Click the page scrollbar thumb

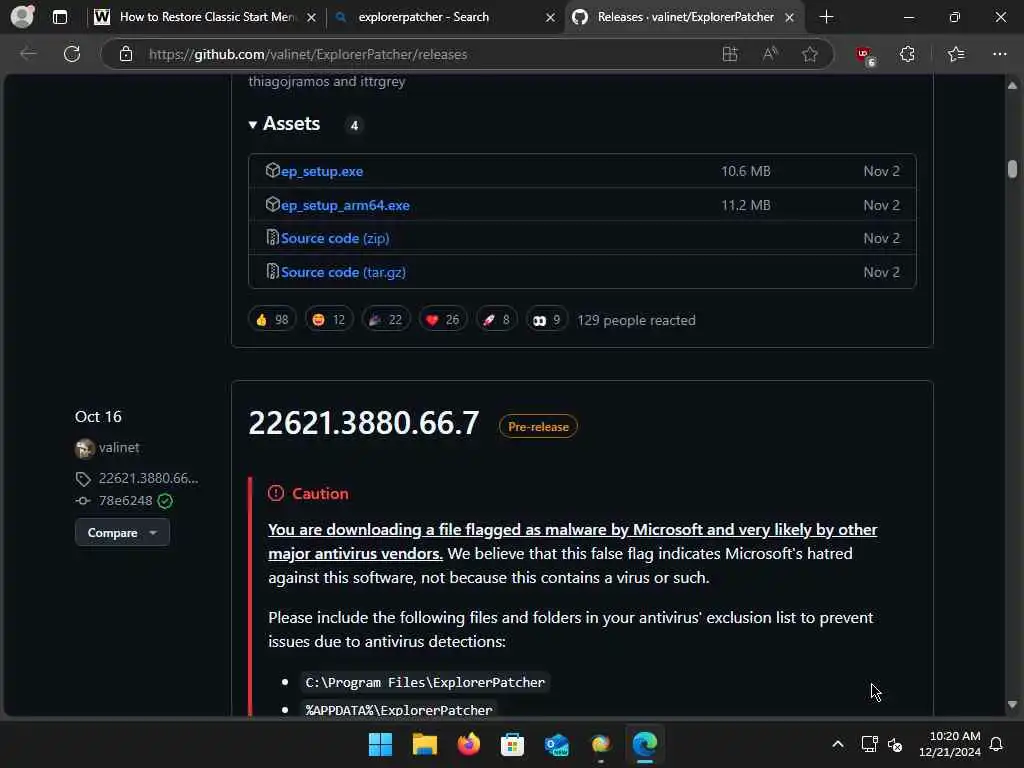[x=1012, y=168]
